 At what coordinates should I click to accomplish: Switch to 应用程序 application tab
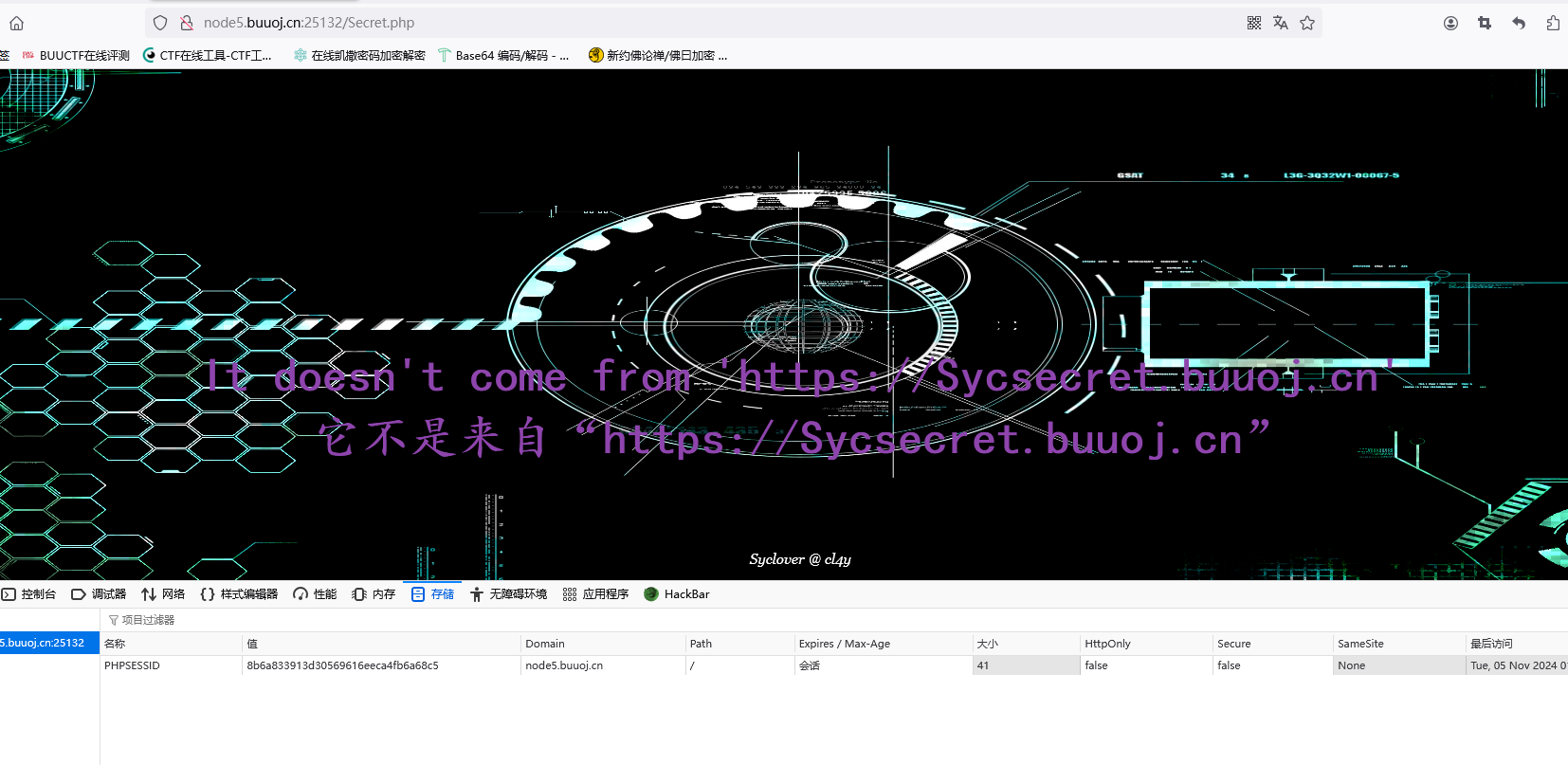[x=595, y=594]
